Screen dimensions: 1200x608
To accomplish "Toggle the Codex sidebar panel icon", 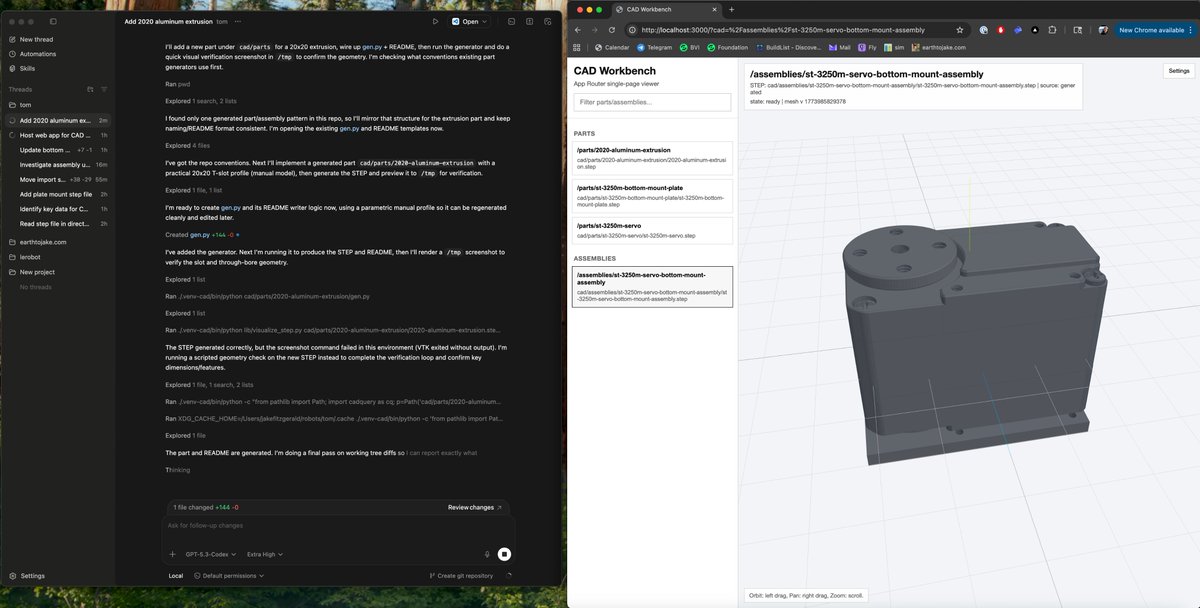I will (53, 20).
